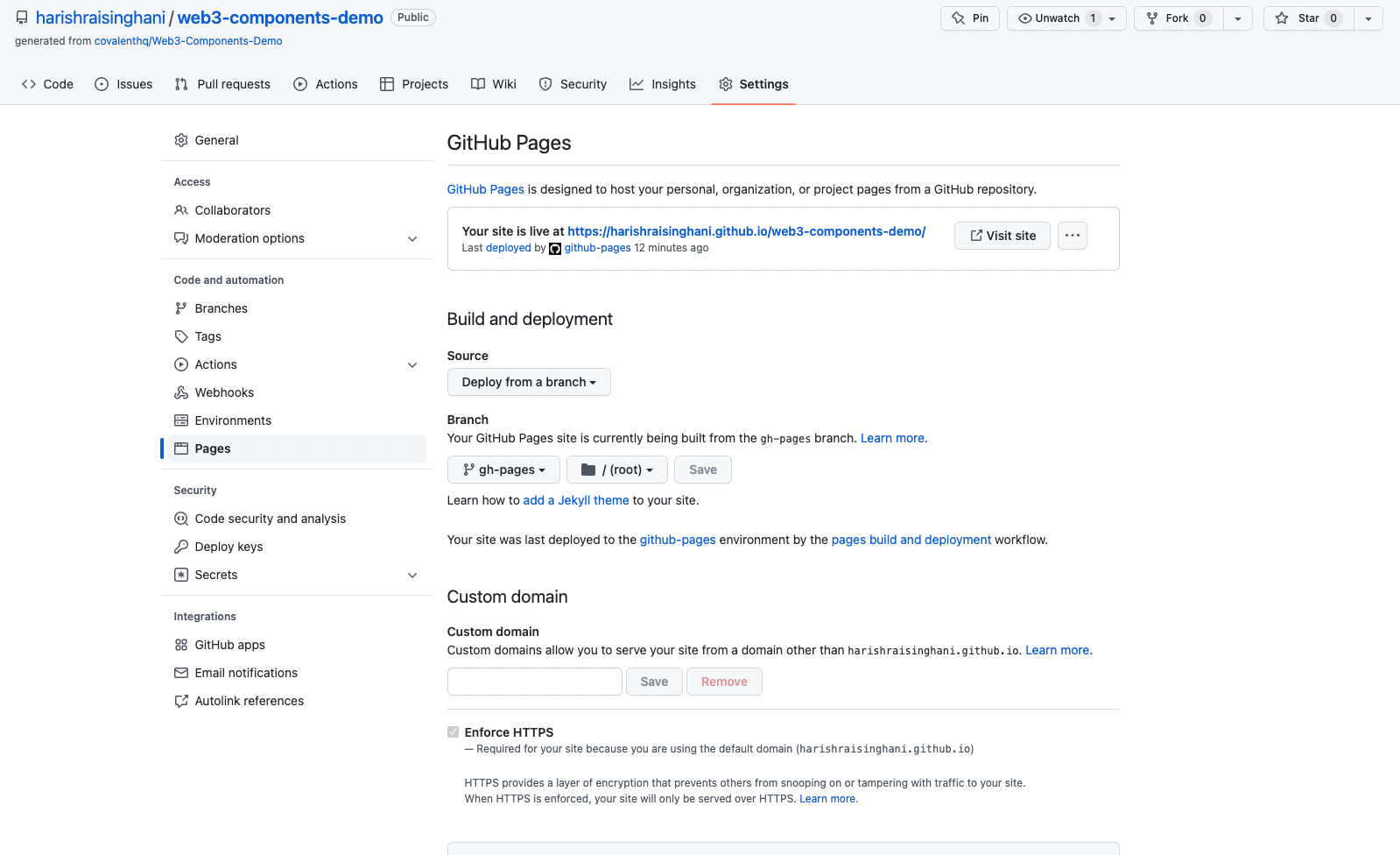Open the Unwatch dropdown arrow
The image size is (1400, 855).
(x=1112, y=18)
